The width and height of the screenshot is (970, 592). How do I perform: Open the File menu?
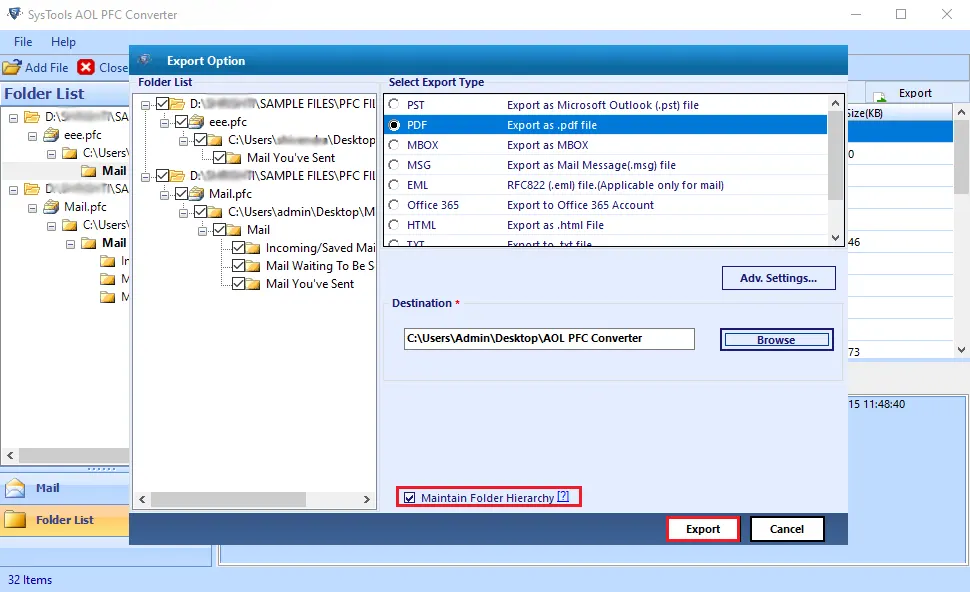23,41
